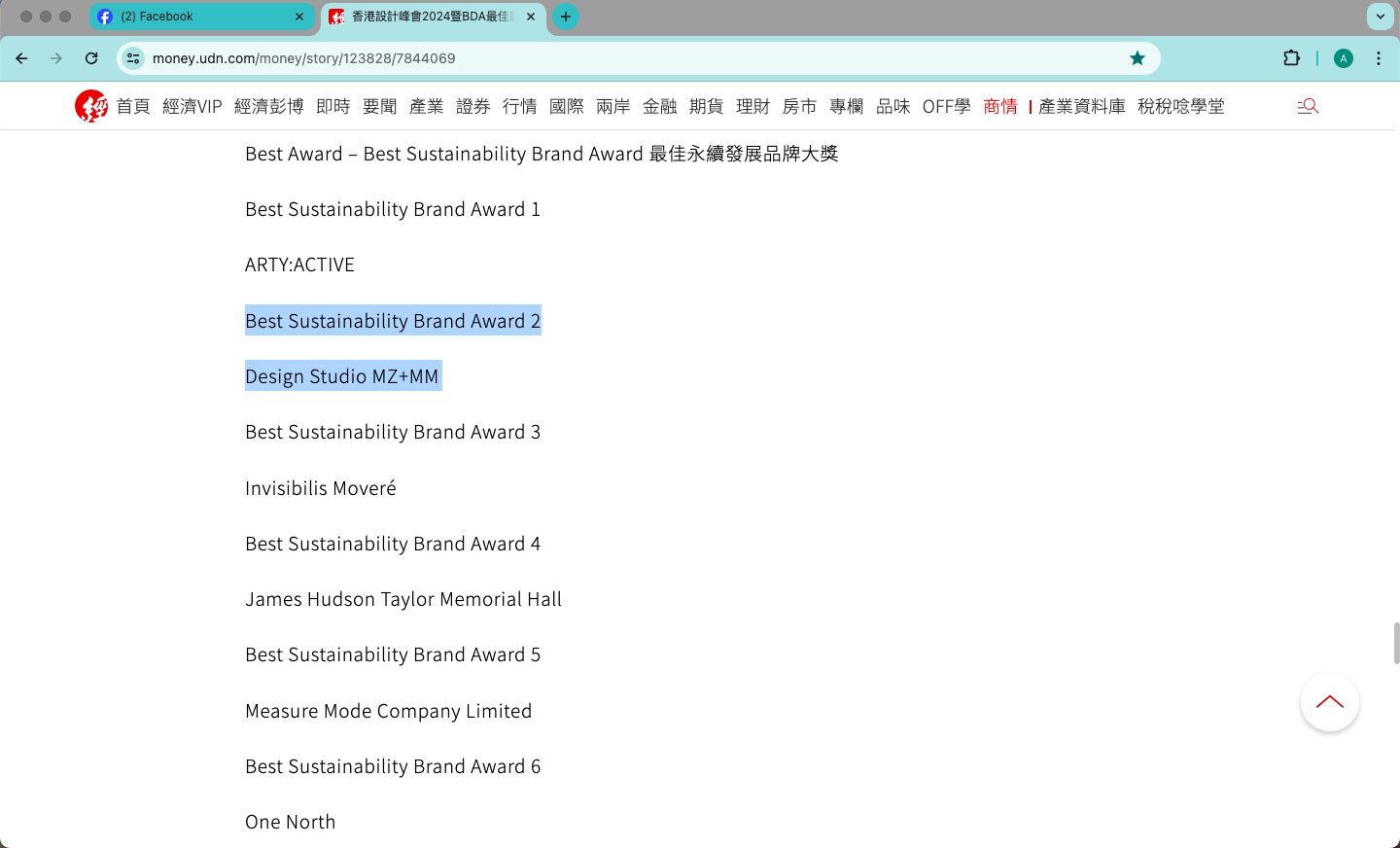Click the UDN red logo

click(x=91, y=106)
